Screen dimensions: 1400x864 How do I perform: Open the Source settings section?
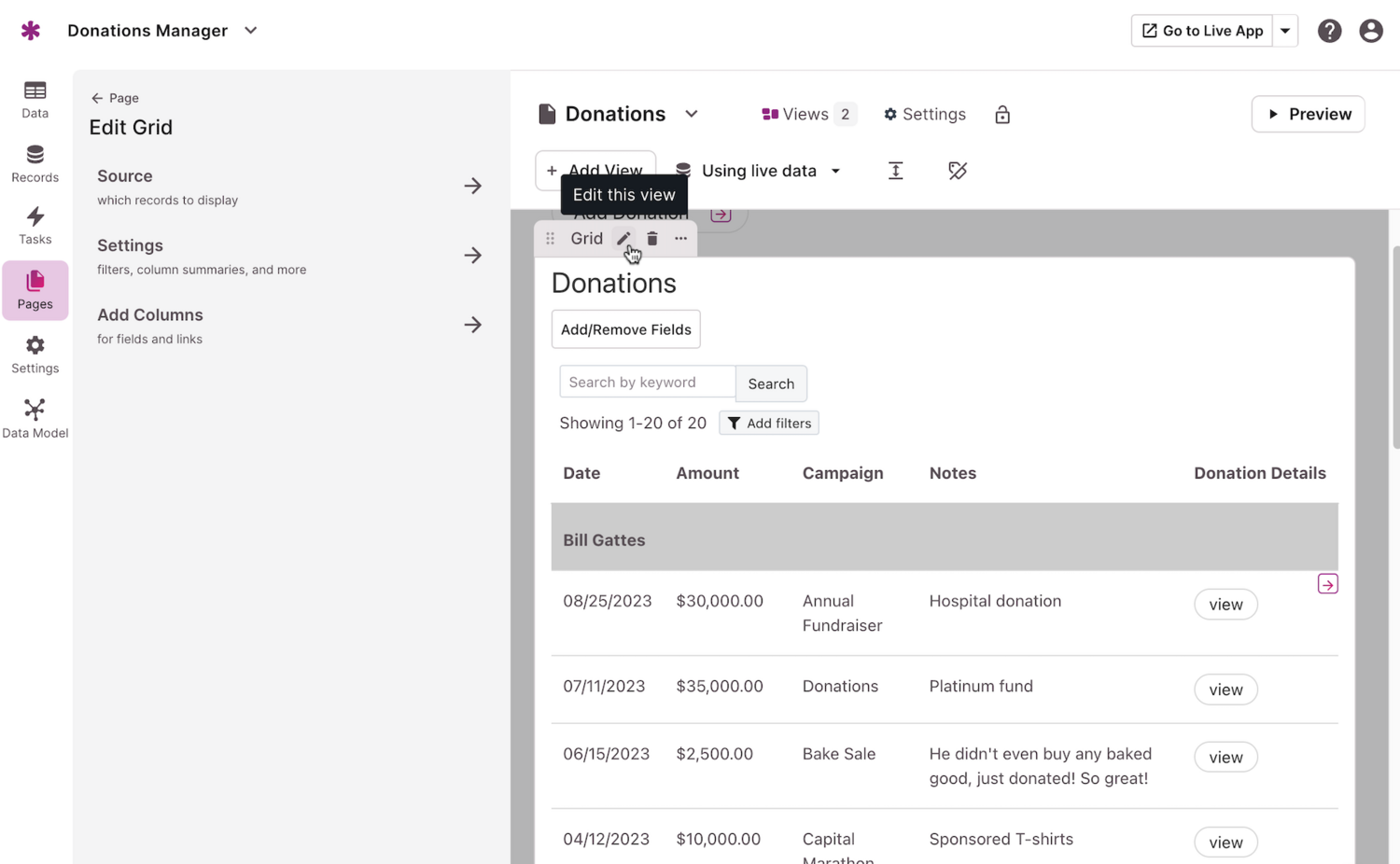289,187
